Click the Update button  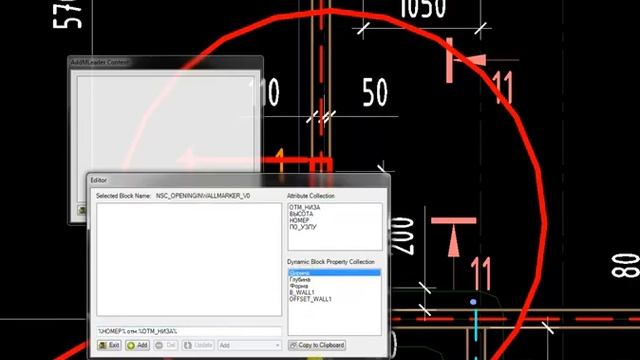[199, 345]
